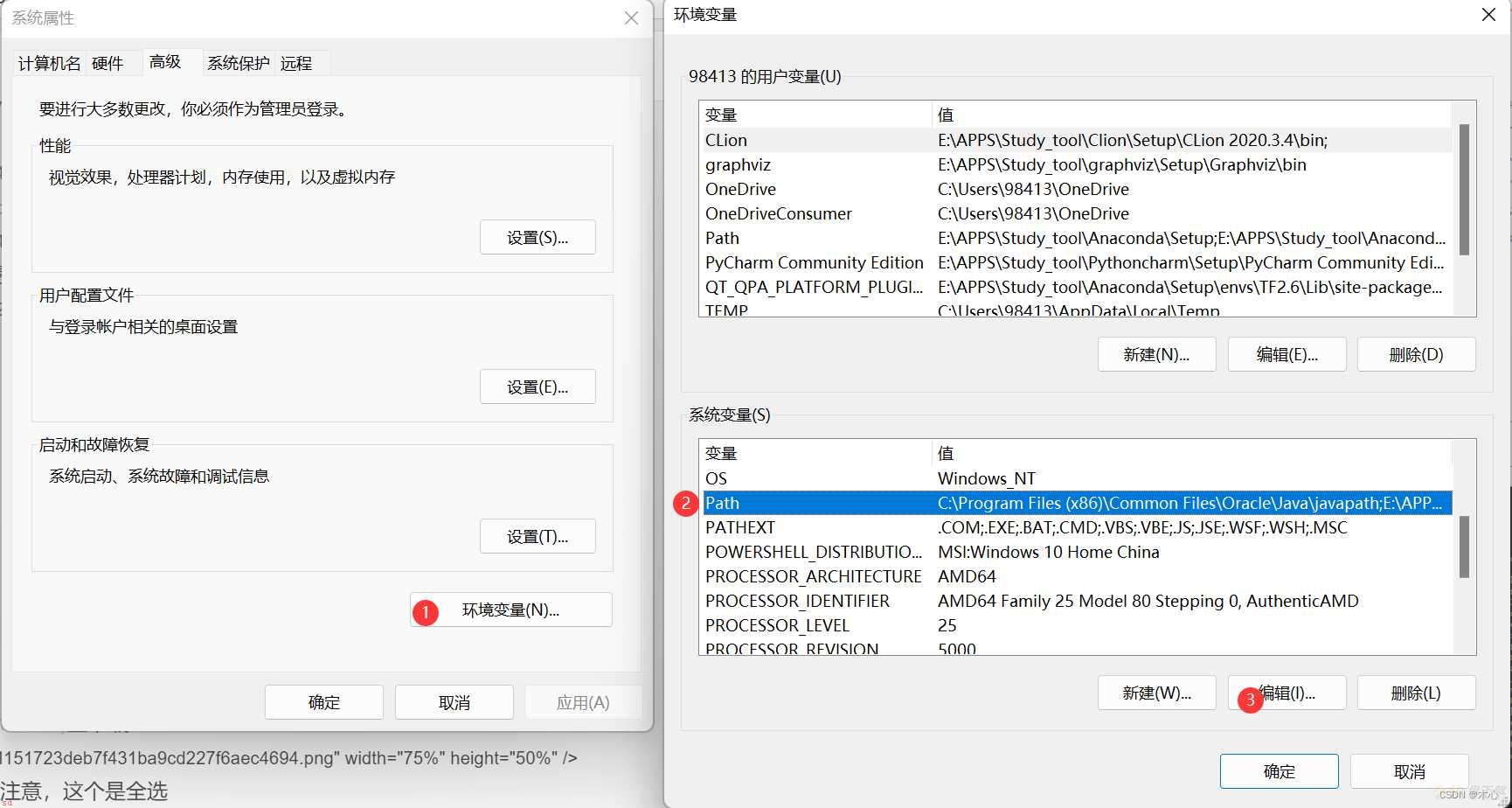Open user profile 设置(E)... button
The width and height of the screenshot is (1512, 808).
(x=538, y=387)
